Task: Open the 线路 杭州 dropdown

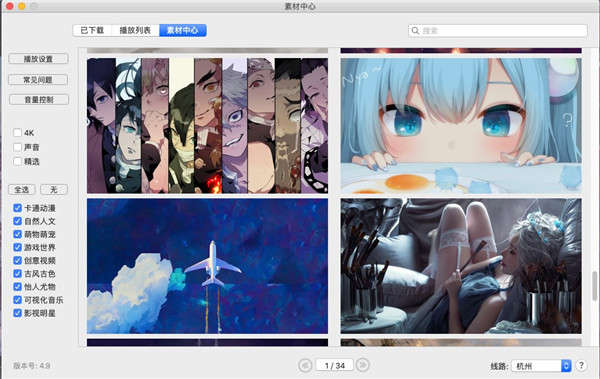Action: pyautogui.click(x=541, y=366)
